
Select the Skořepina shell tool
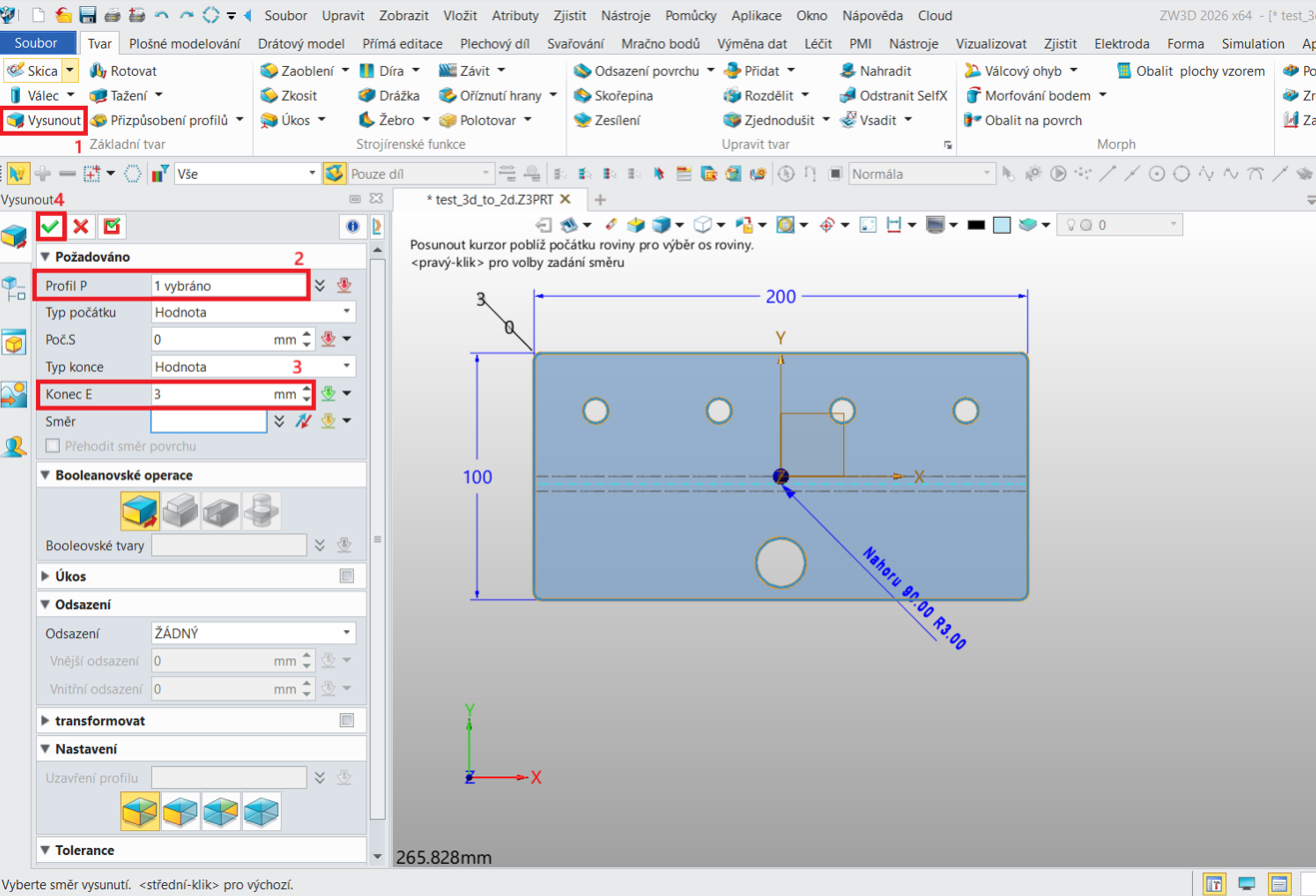614,95
